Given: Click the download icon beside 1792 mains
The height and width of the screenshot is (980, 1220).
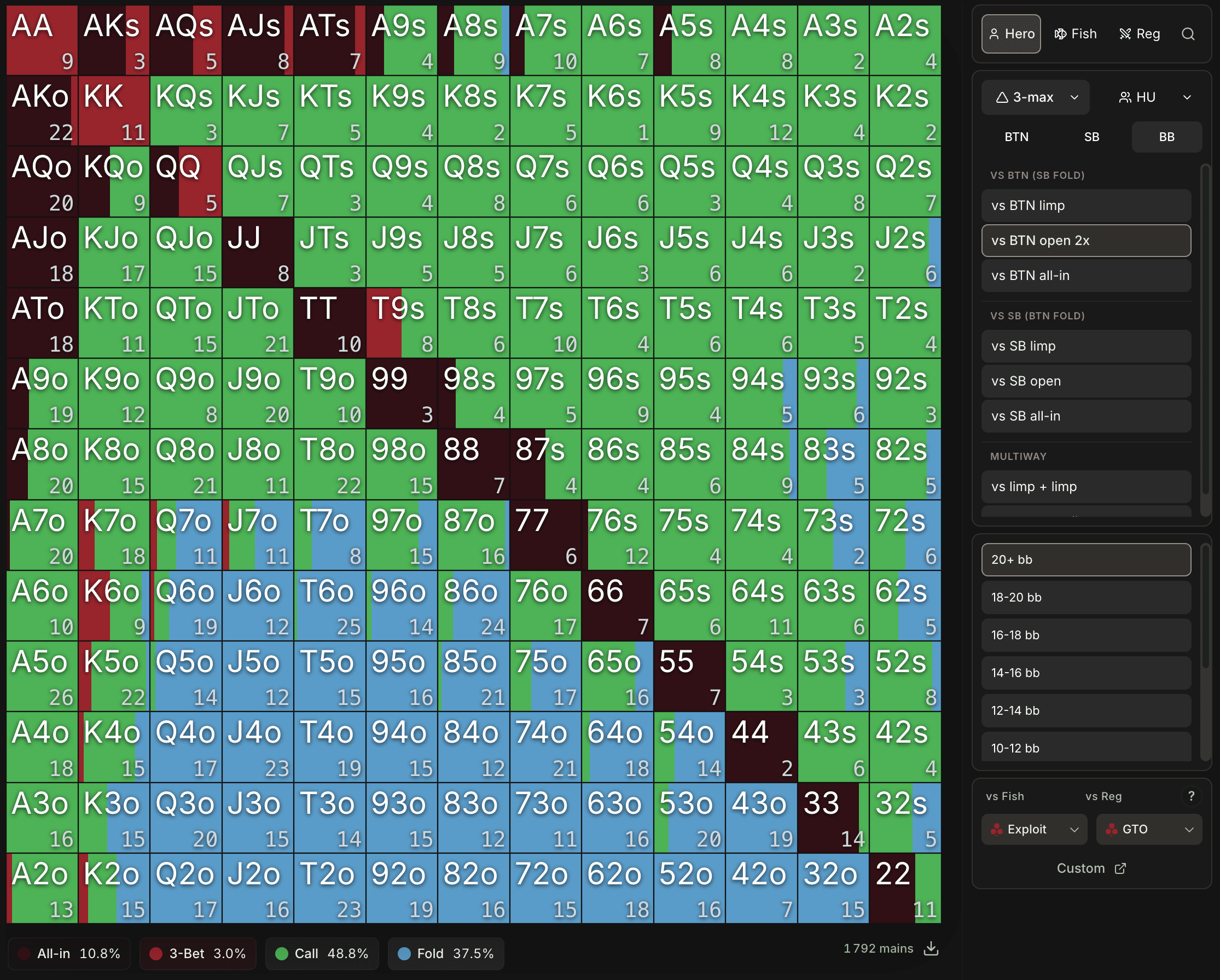Looking at the screenshot, I should [931, 948].
